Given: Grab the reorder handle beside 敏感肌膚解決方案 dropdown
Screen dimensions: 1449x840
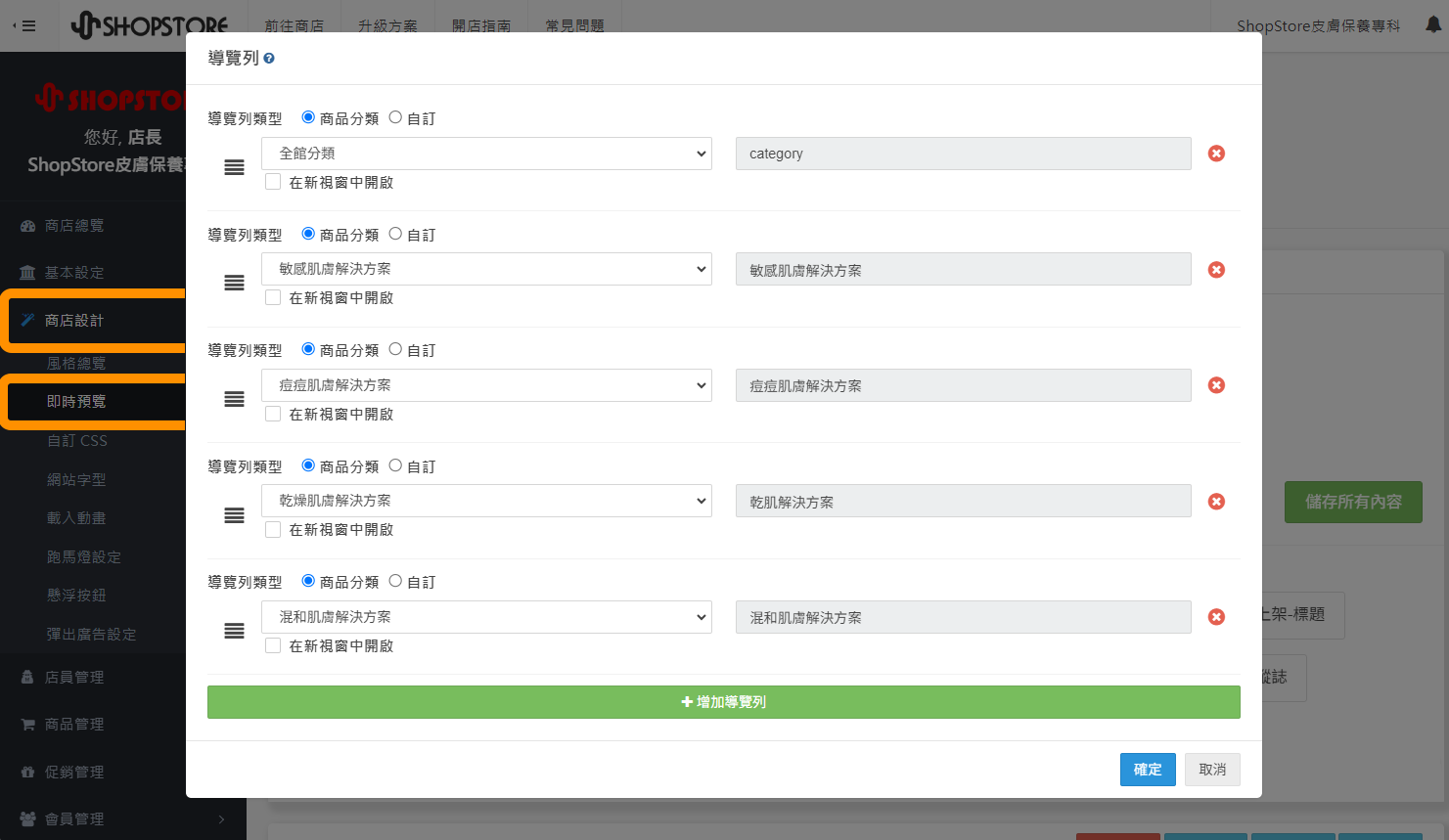Looking at the screenshot, I should [x=234, y=283].
